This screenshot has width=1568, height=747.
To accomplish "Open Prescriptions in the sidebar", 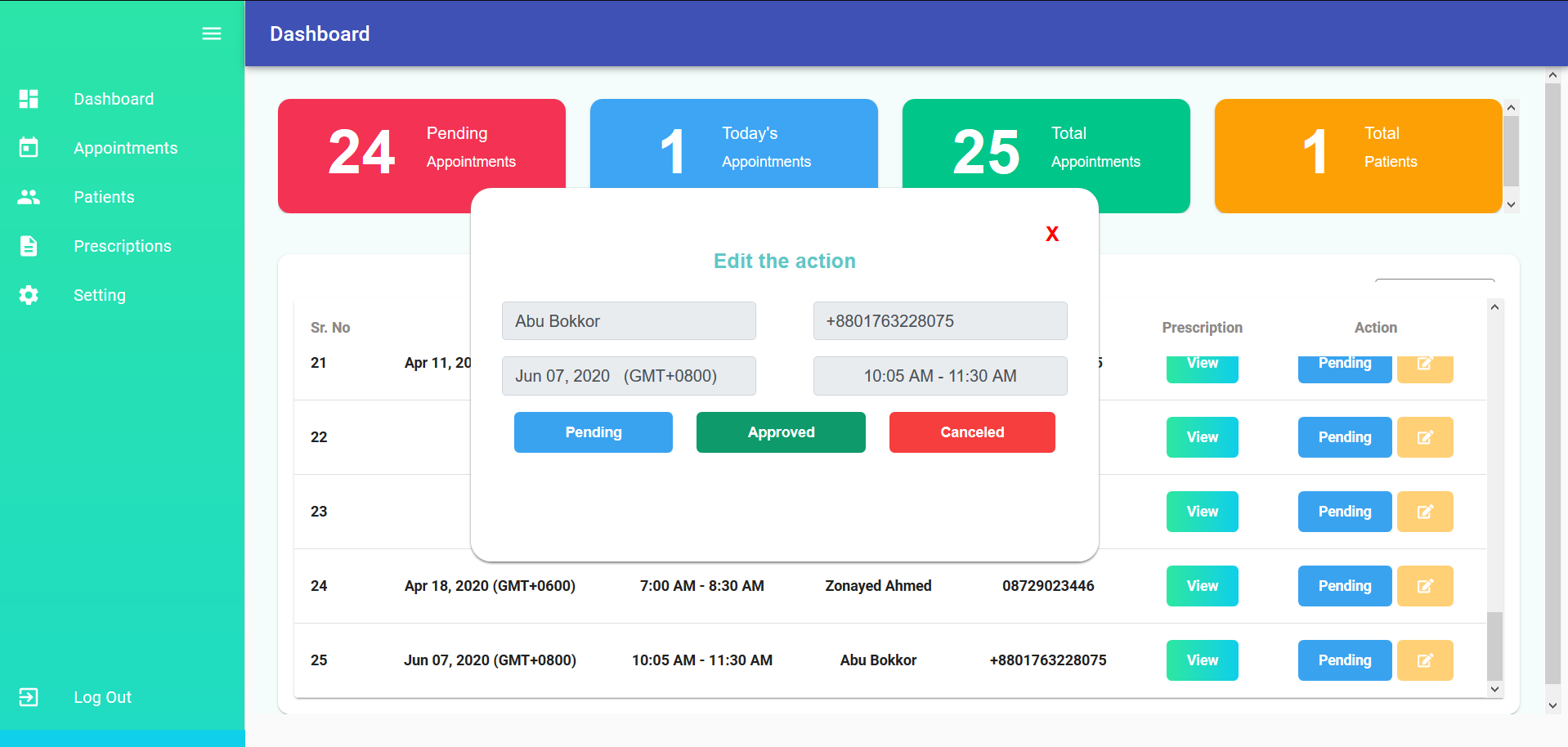I will [x=123, y=246].
